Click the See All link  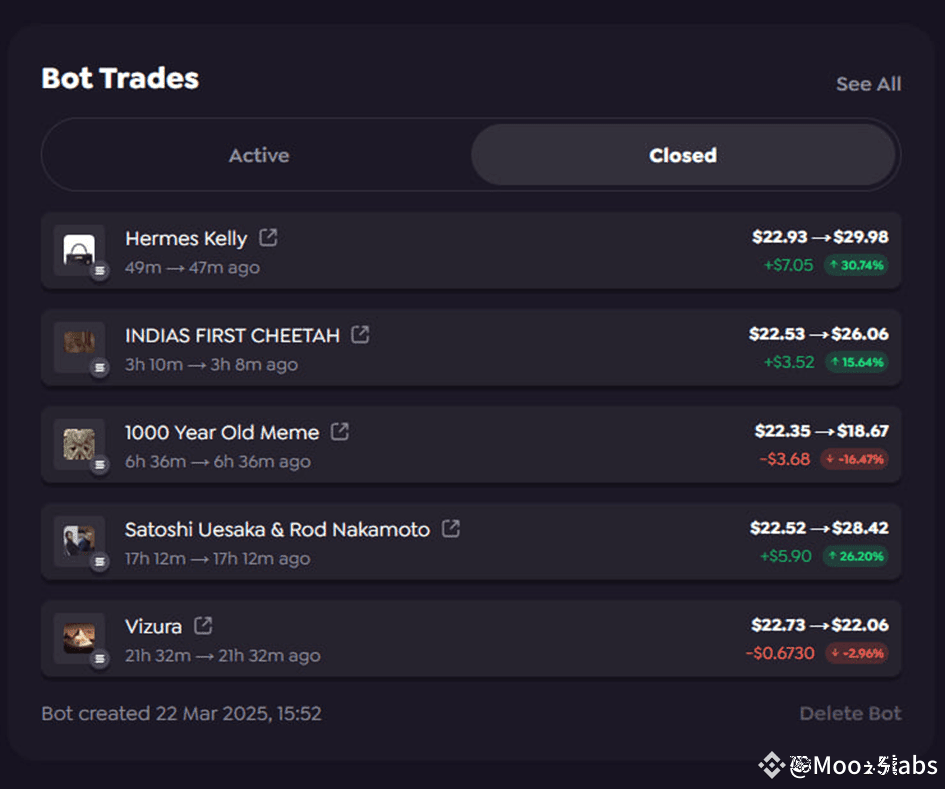pos(868,84)
